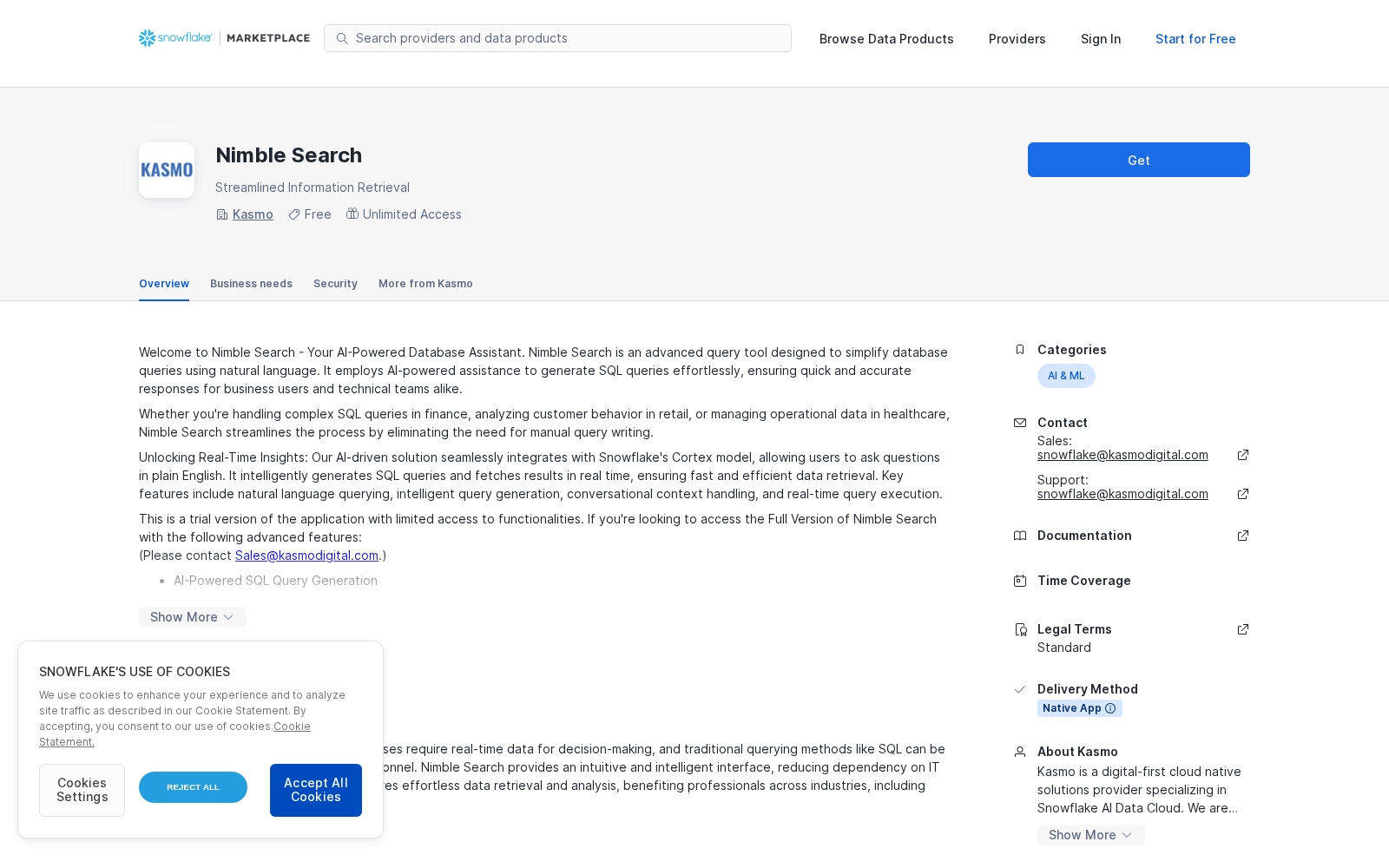Open the Providers nav item
Viewport: 1389px width, 868px height.
1017,39
